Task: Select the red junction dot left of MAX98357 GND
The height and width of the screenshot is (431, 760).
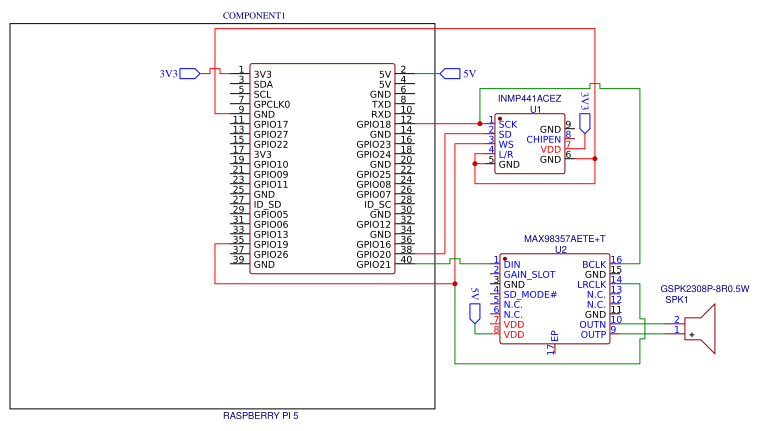Action: click(x=455, y=284)
